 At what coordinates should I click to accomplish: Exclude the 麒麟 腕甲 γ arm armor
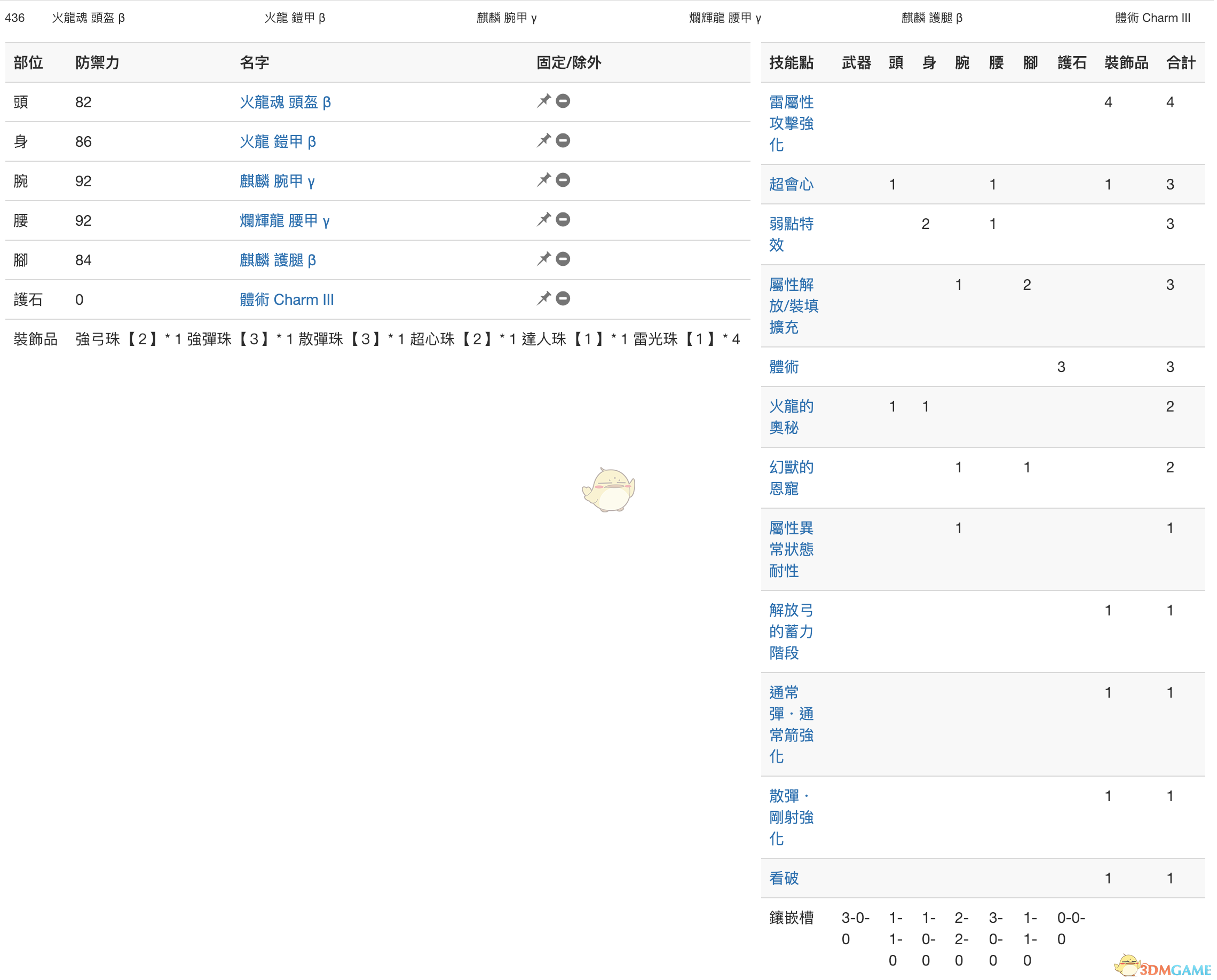point(563,180)
